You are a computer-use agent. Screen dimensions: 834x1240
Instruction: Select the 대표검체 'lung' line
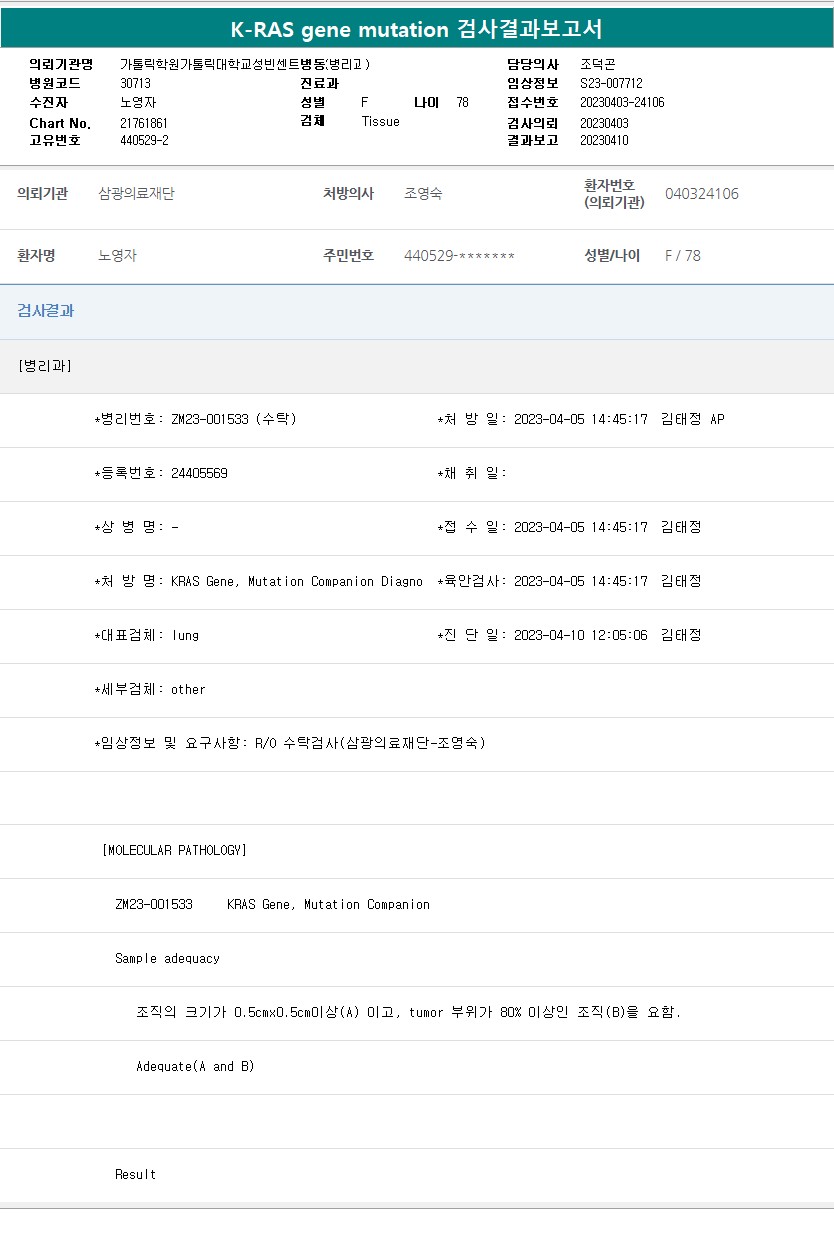[146, 635]
